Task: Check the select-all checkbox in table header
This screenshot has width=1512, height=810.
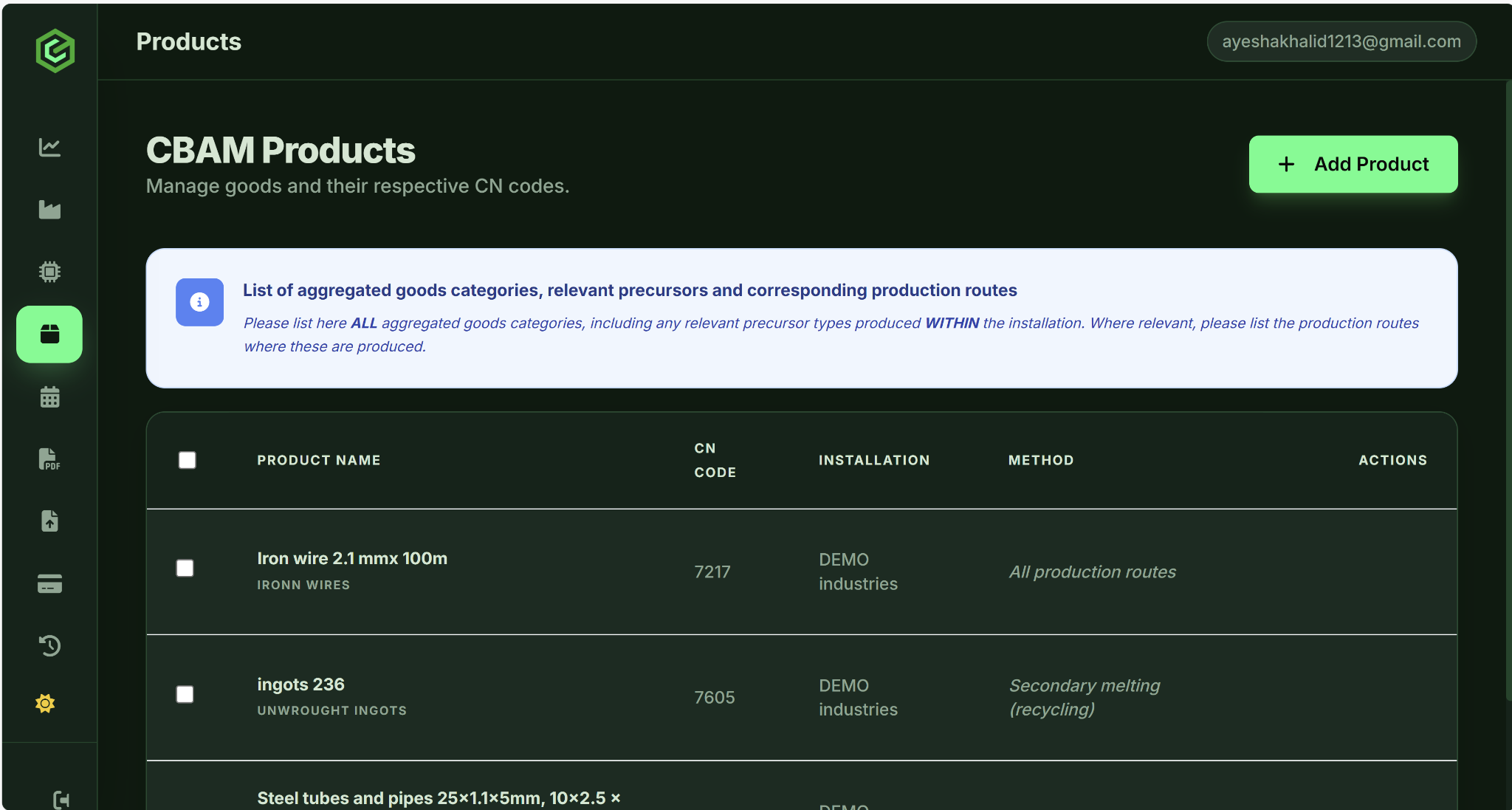Action: [x=187, y=460]
